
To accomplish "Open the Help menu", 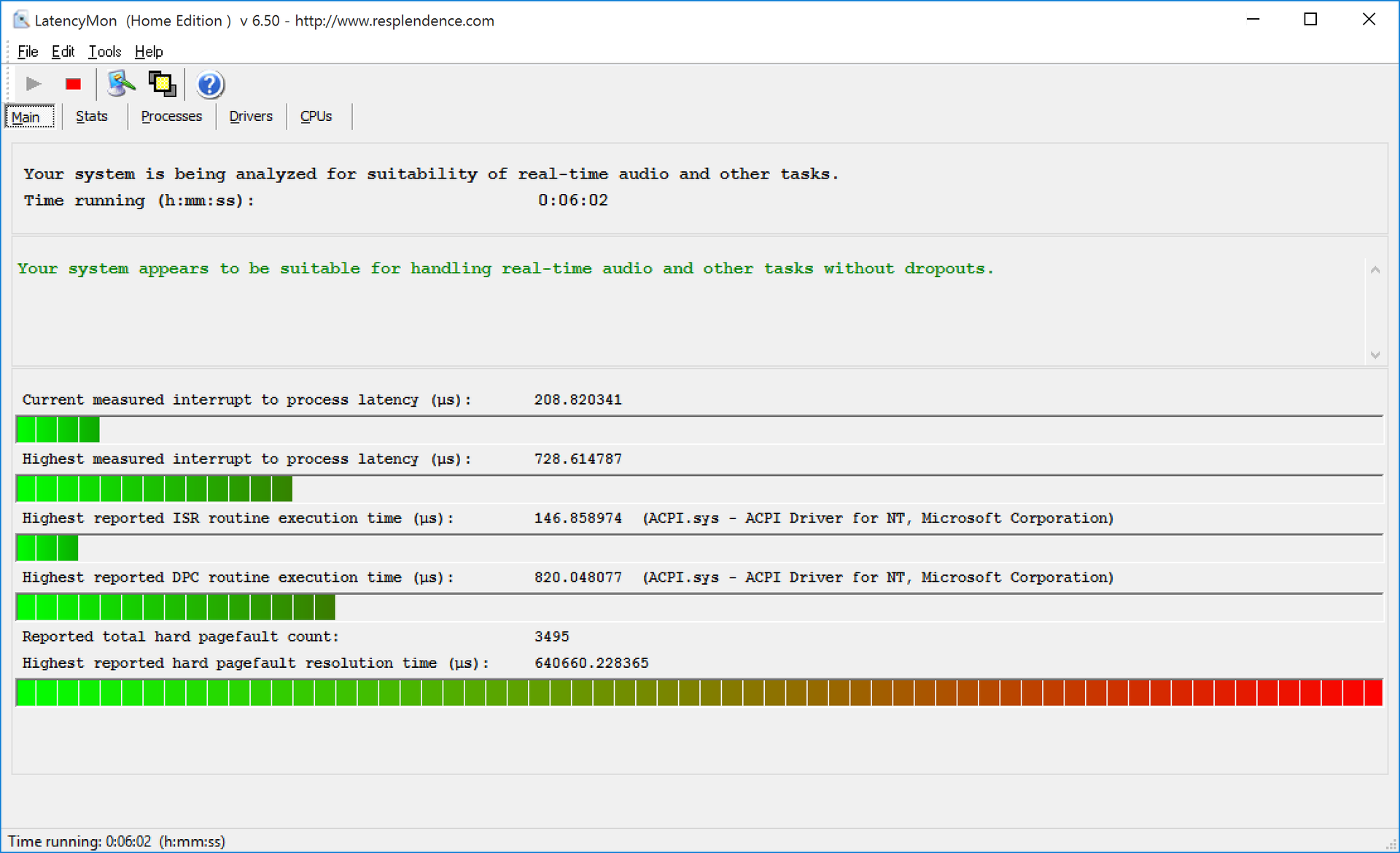I will pos(149,51).
